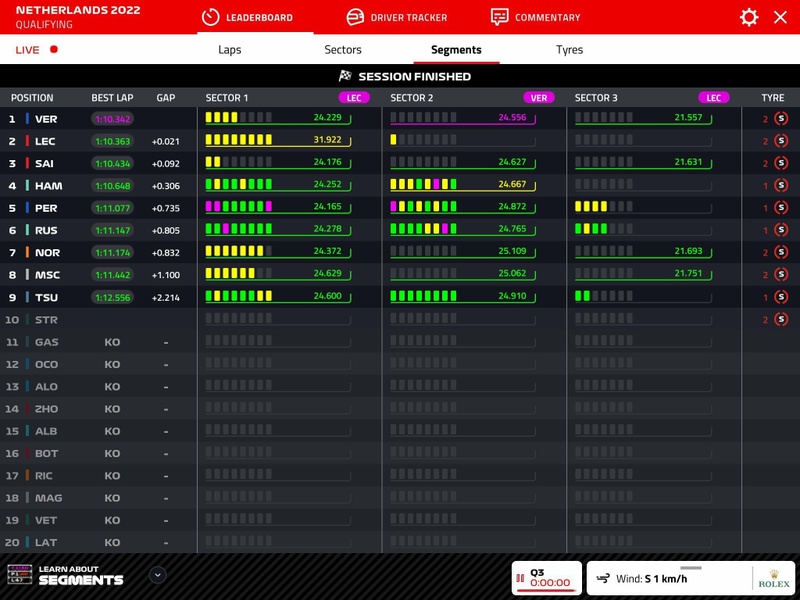The width and height of the screenshot is (800, 600).
Task: Click the wind direction icon
Action: (603, 579)
